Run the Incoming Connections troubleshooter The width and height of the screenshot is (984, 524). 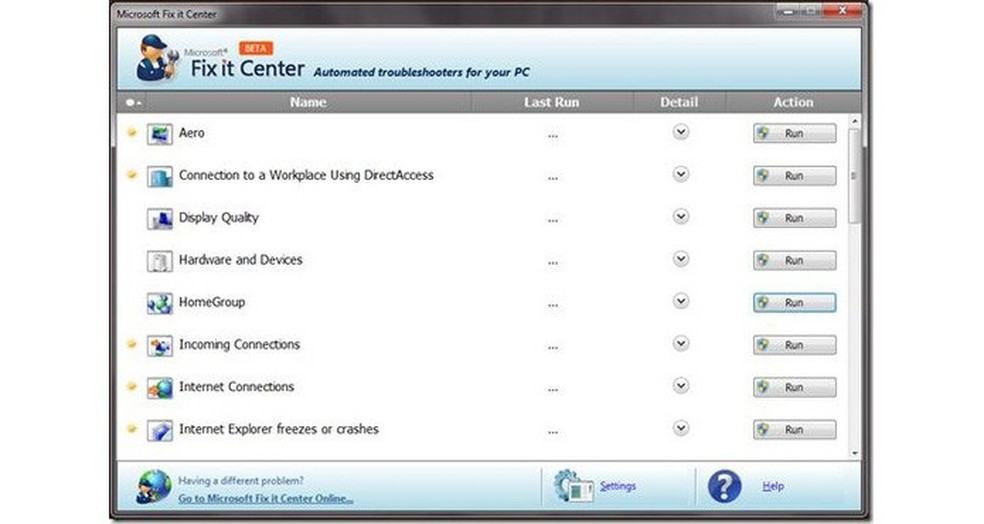(x=794, y=345)
